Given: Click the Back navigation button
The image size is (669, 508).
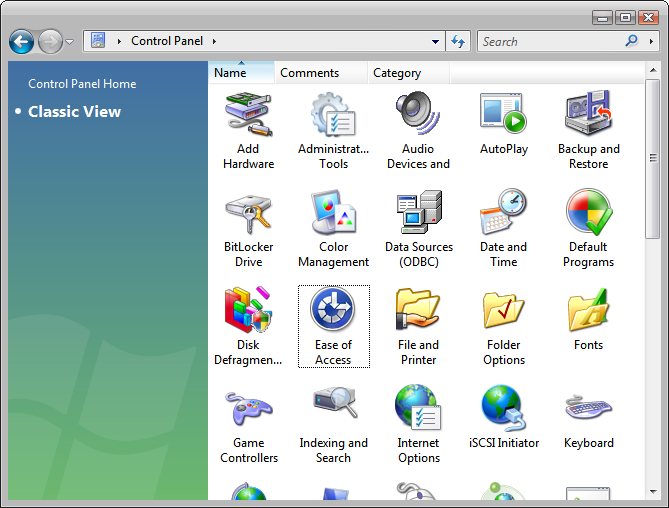Looking at the screenshot, I should coord(22,42).
